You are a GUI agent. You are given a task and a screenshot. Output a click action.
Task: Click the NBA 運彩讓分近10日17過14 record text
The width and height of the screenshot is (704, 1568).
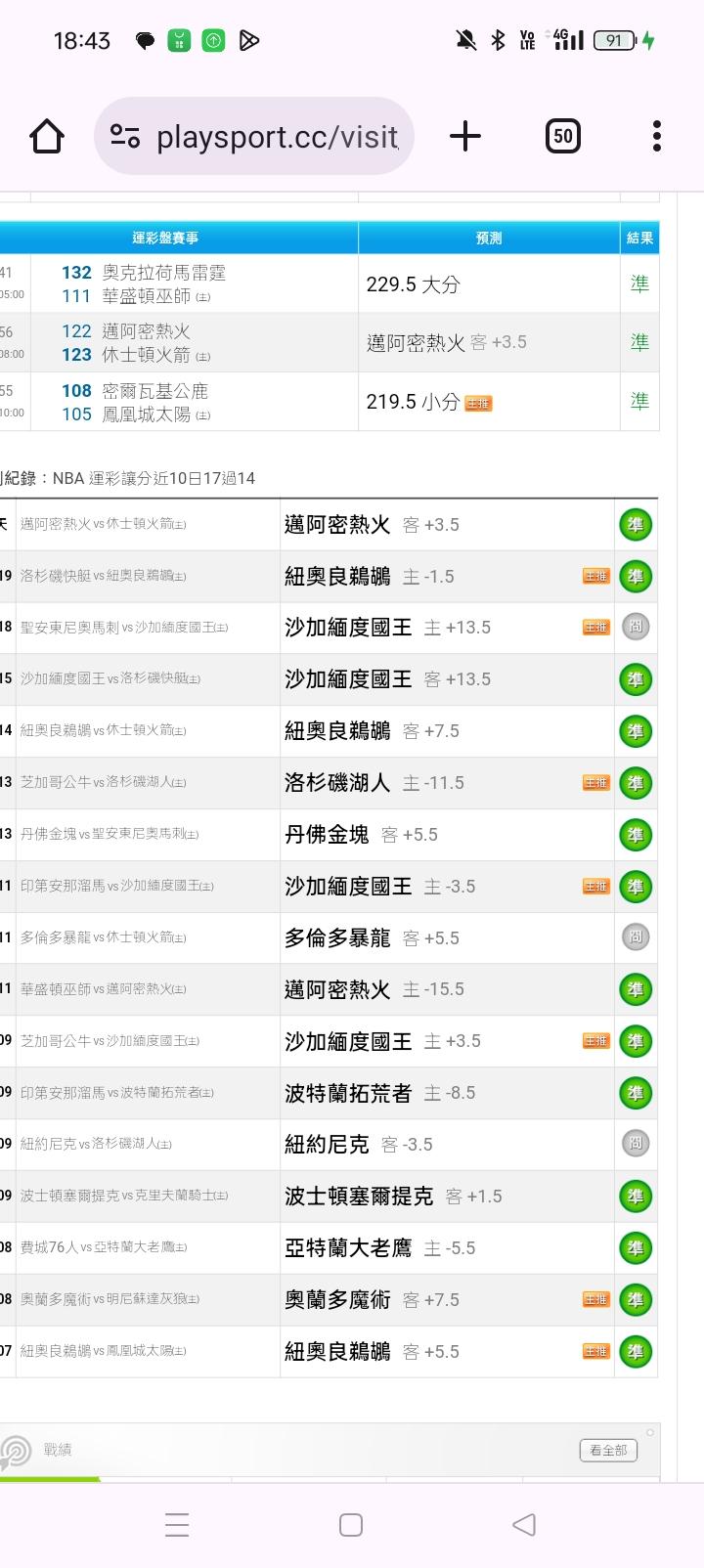coord(154,479)
